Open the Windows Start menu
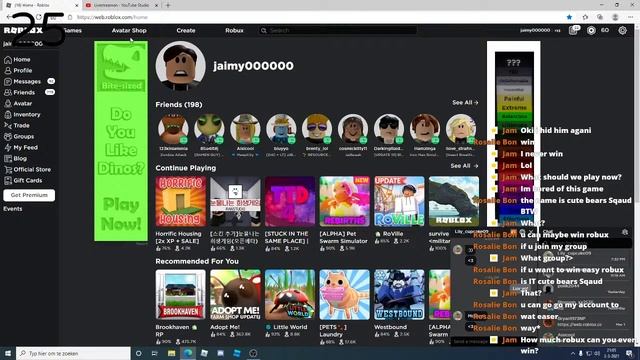Image resolution: width=640 pixels, height=360 pixels. pyautogui.click(x=8, y=353)
